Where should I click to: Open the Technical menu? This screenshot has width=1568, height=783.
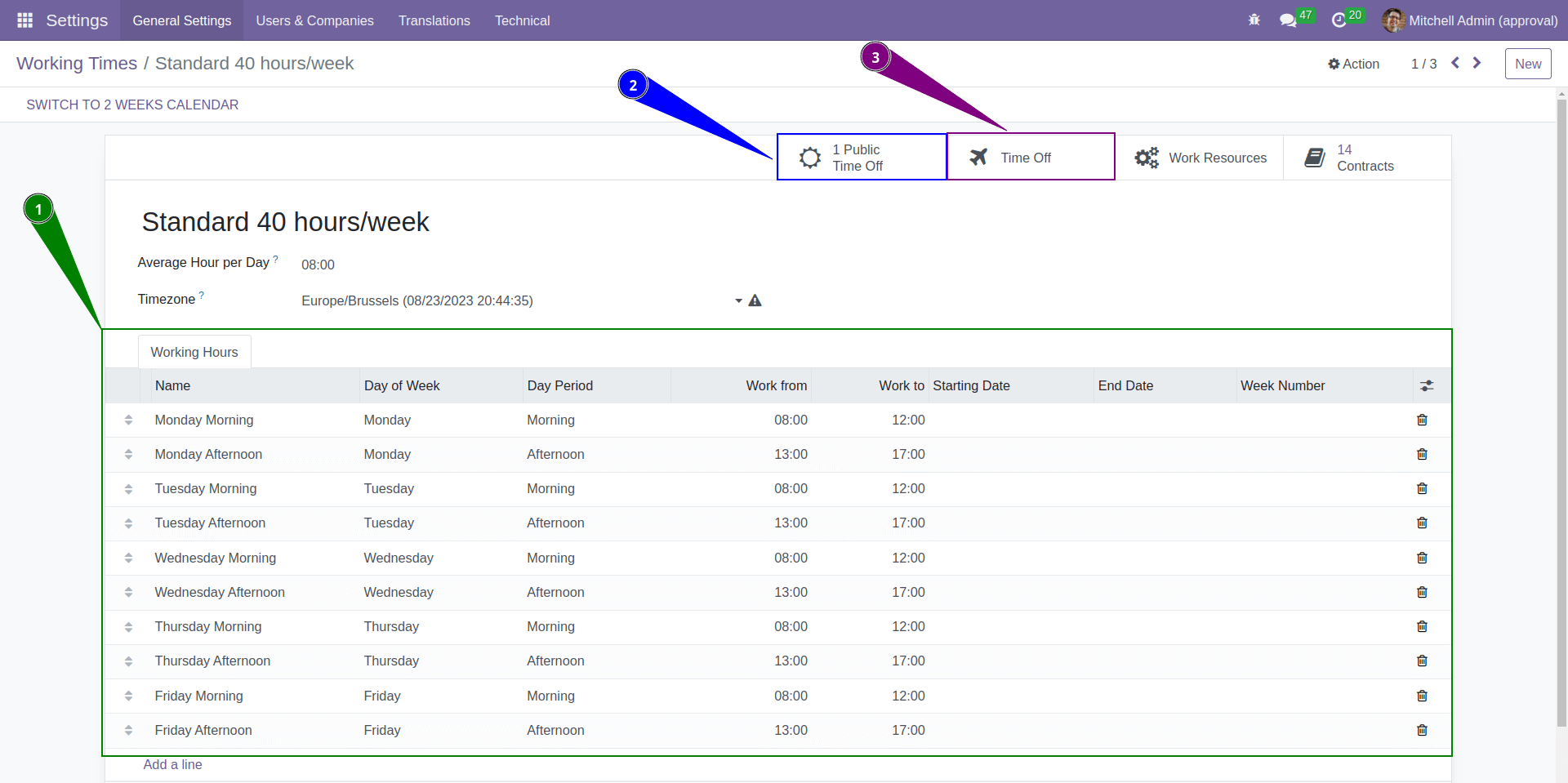522,20
